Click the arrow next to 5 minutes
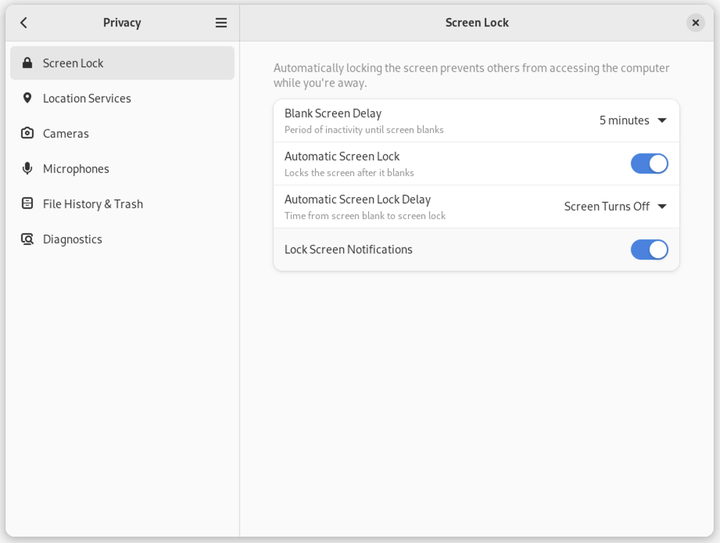 coord(662,120)
